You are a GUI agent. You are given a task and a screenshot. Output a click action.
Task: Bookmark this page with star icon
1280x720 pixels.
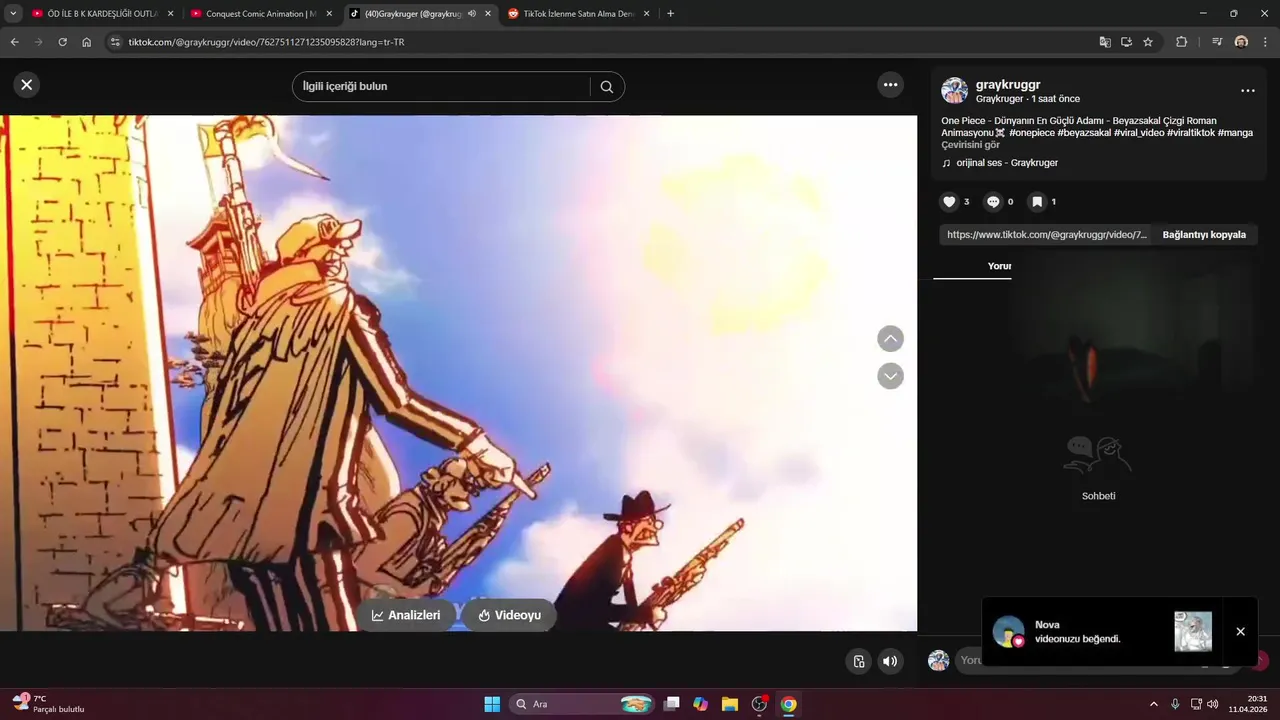point(1148,42)
